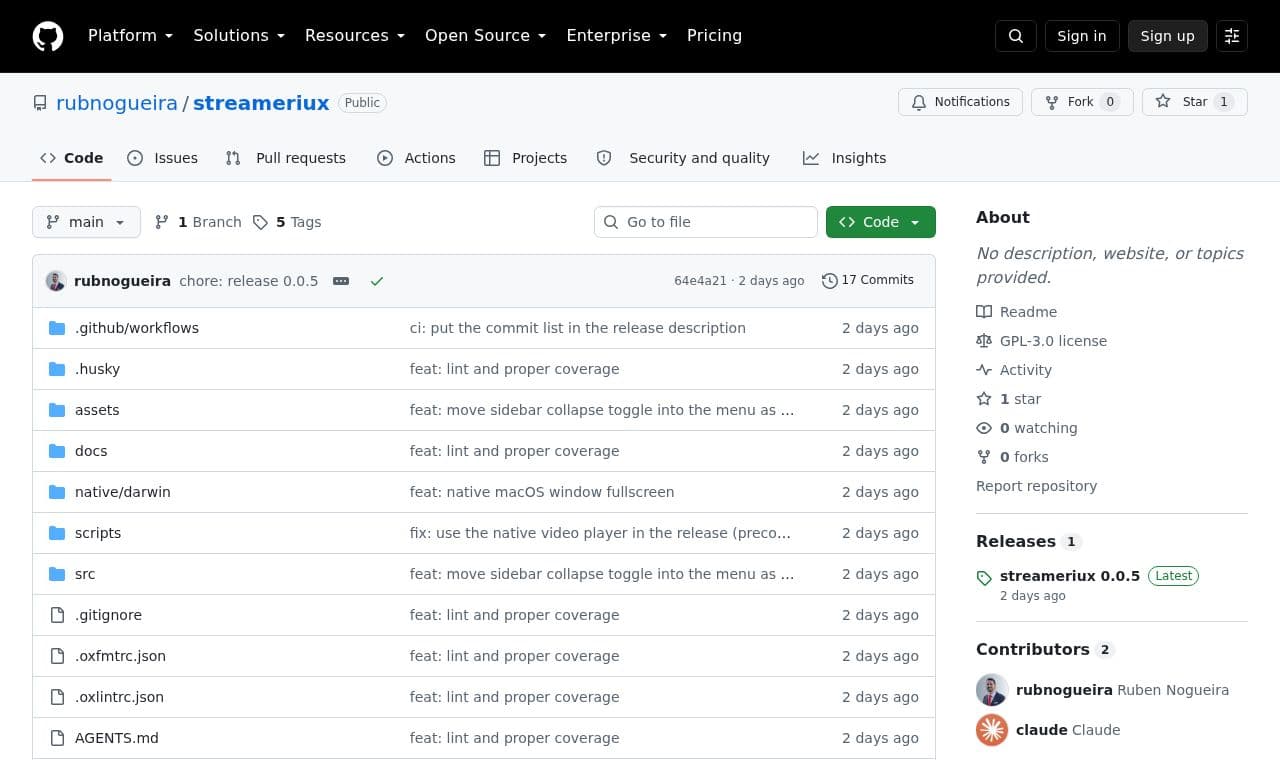Expand the Enterprise menu
Image resolution: width=1280 pixels, height=760 pixels.
point(617,36)
